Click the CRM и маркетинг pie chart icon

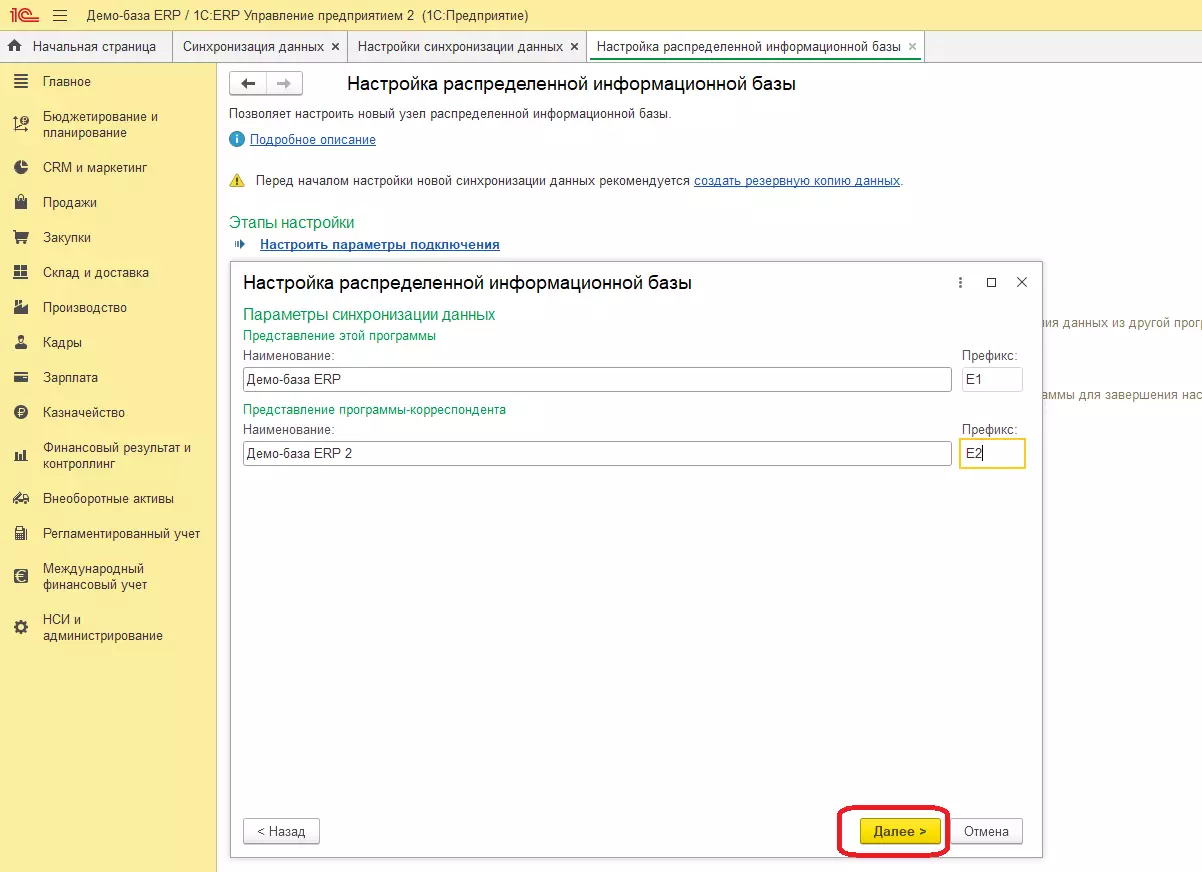[x=20, y=168]
